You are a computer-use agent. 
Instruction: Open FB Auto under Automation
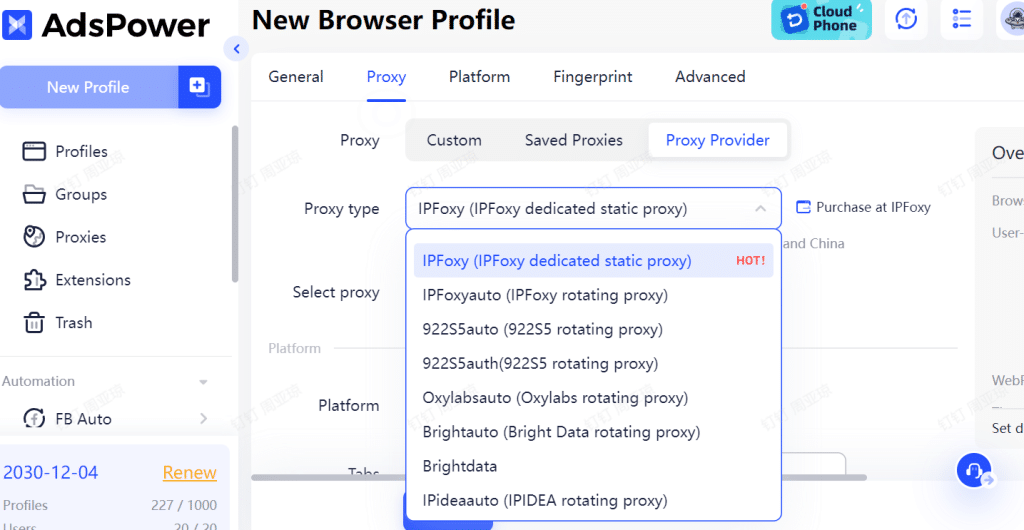(84, 418)
